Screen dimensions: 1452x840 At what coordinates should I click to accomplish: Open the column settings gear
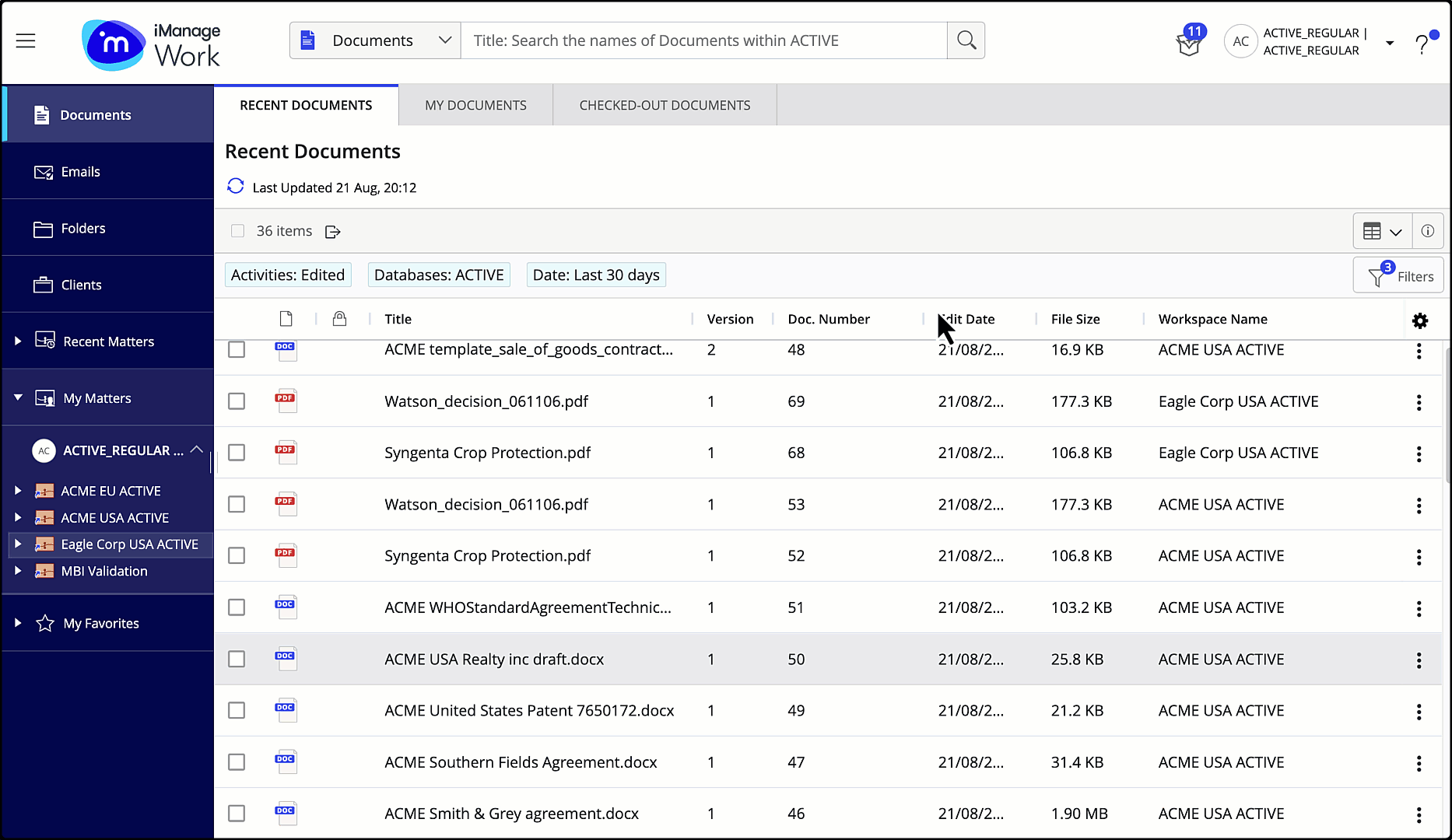[x=1421, y=320]
